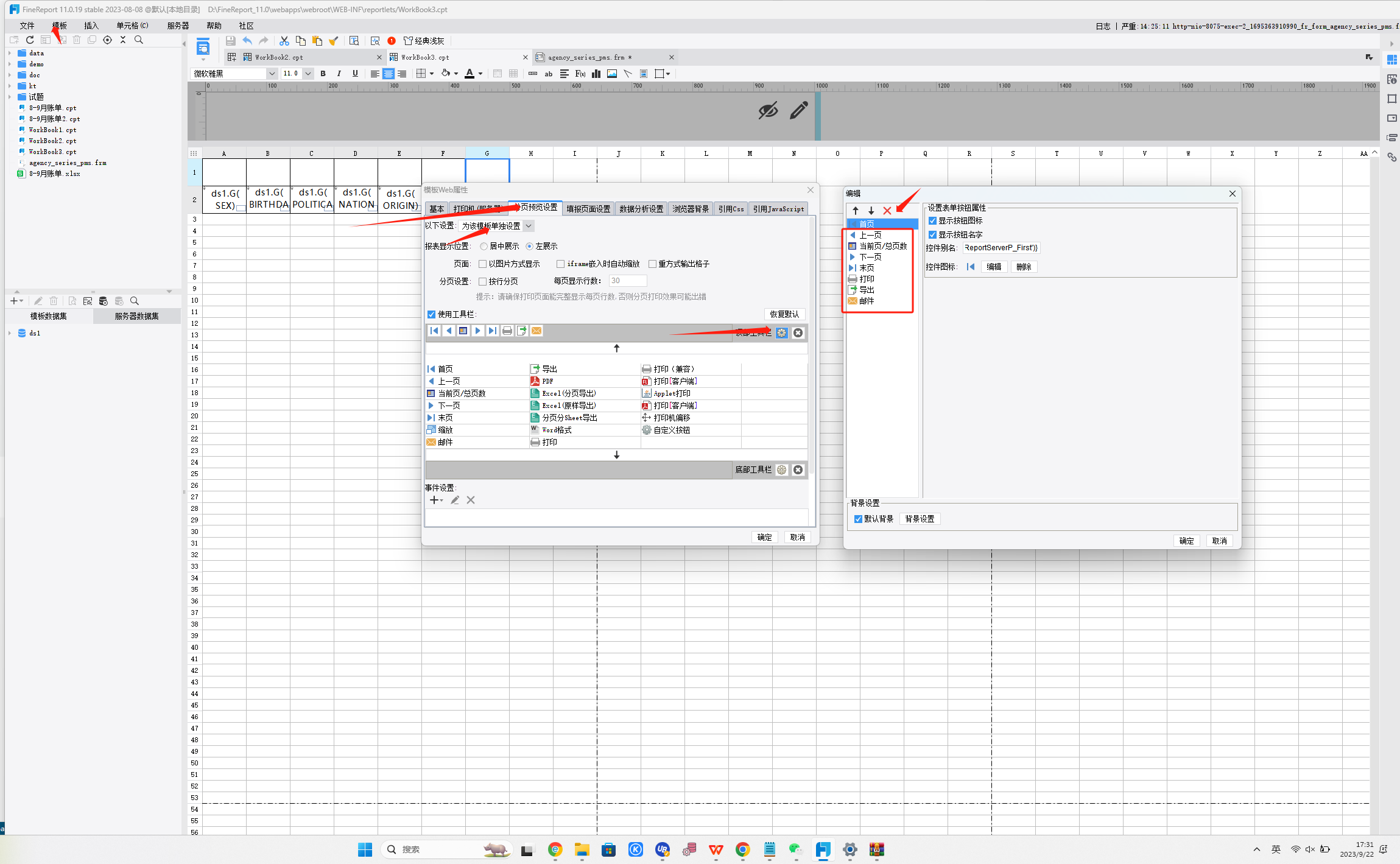Viewport: 1400px width, 864px height.
Task: Click 取消 in the Edit dialog
Action: pyautogui.click(x=1219, y=541)
